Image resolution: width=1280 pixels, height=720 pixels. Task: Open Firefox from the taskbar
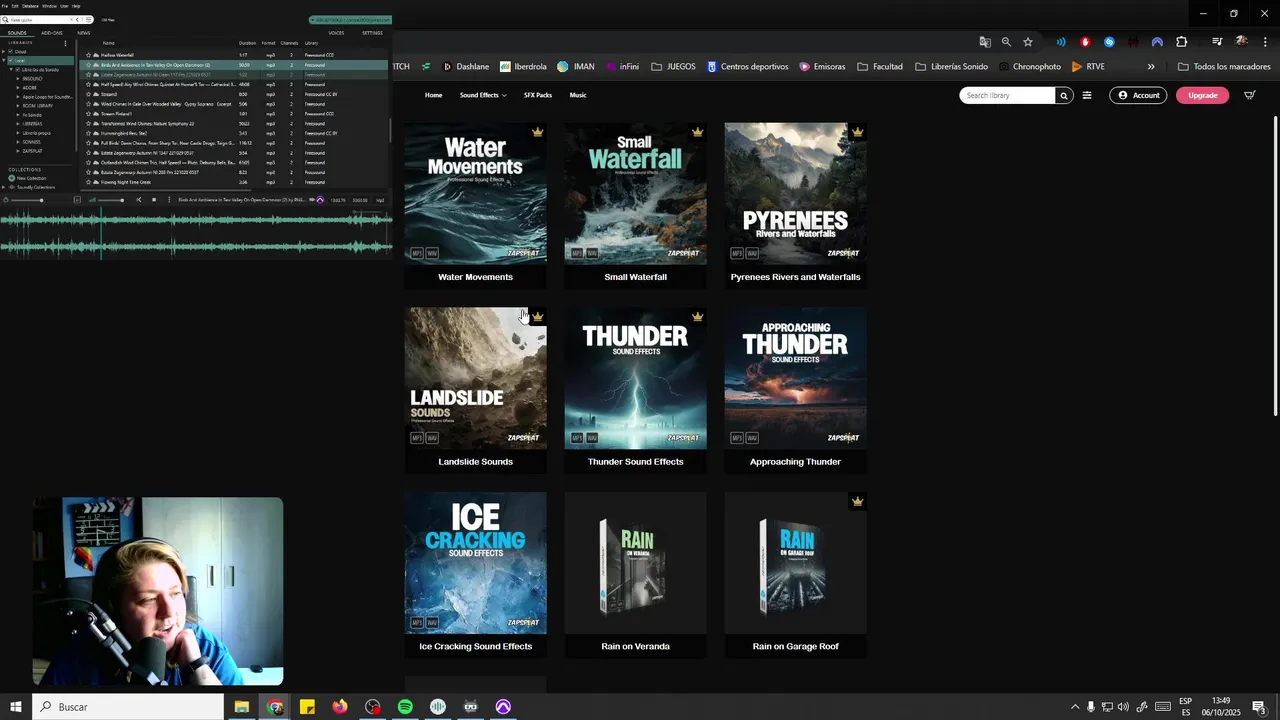click(x=340, y=707)
